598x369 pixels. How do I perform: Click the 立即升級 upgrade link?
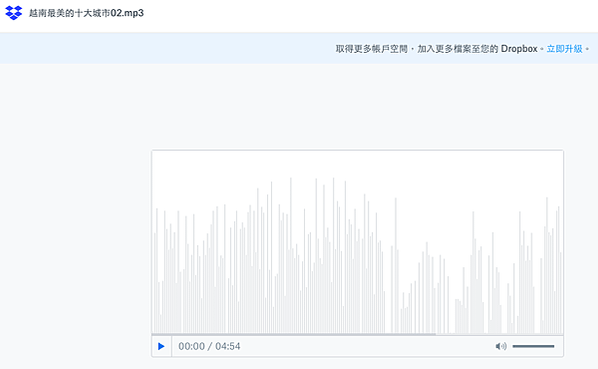pos(564,49)
